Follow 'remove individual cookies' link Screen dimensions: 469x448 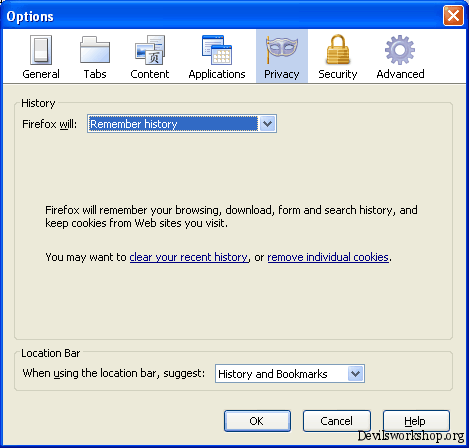tap(328, 257)
